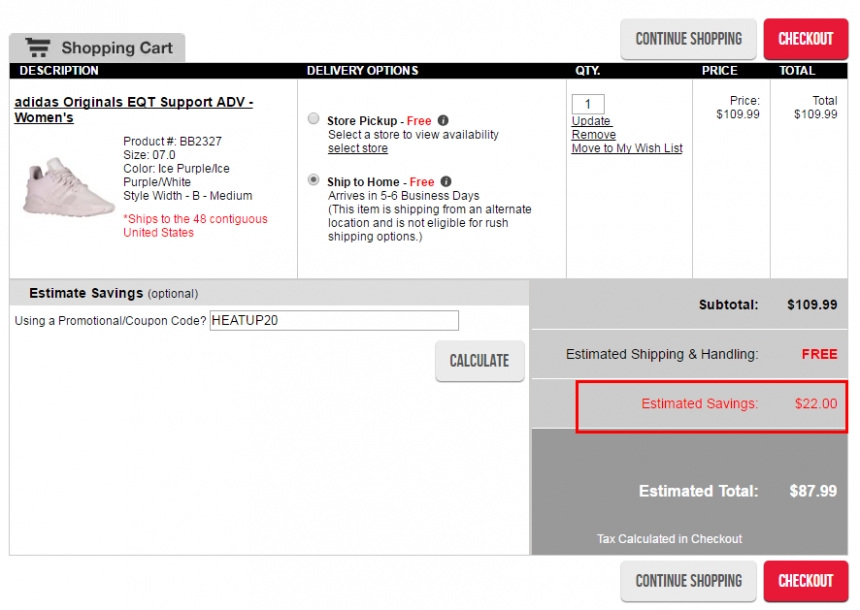Click the Style Width - B - Medium text
This screenshot has height=610, width=860.
pyautogui.click(x=188, y=196)
